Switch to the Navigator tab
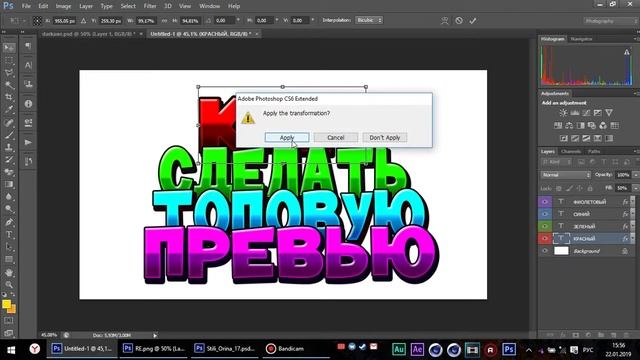 [x=581, y=39]
